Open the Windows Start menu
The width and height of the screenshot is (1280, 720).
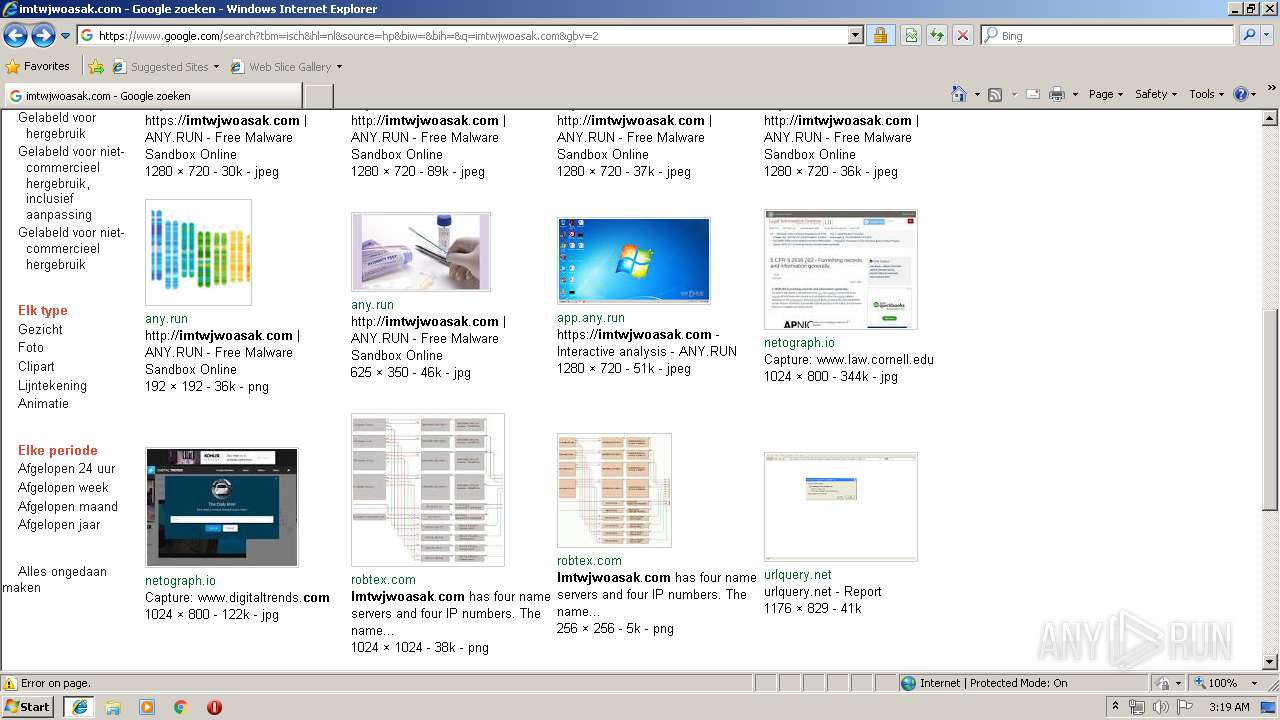pyautogui.click(x=28, y=706)
